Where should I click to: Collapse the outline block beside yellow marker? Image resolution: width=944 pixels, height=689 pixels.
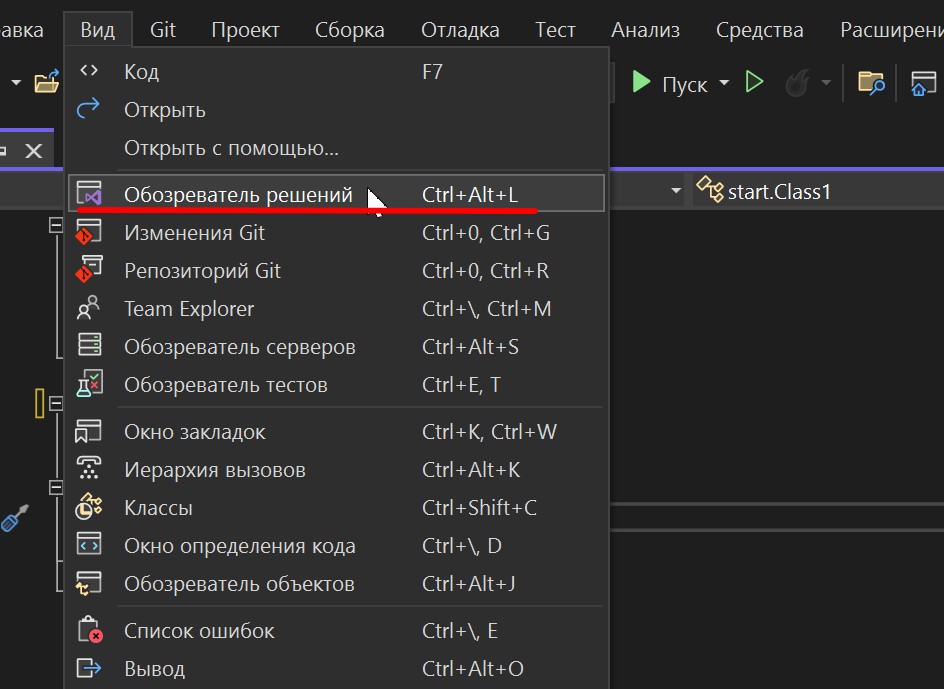pos(56,403)
